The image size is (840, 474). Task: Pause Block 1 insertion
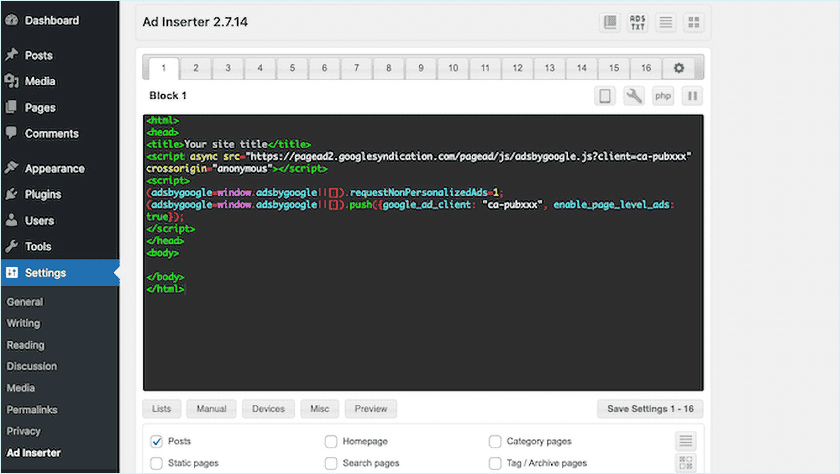pos(692,96)
